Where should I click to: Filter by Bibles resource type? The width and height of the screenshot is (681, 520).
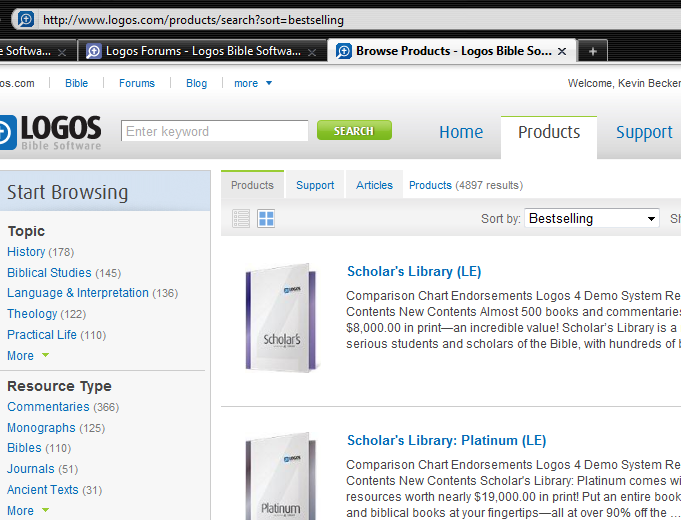[24, 448]
